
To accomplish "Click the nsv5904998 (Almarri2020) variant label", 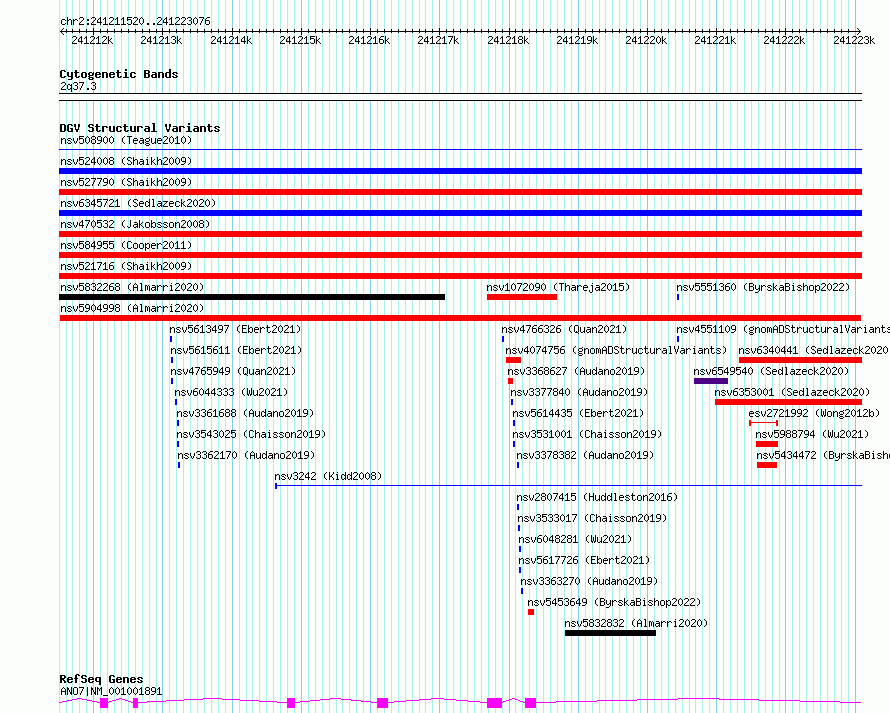I will [x=132, y=308].
